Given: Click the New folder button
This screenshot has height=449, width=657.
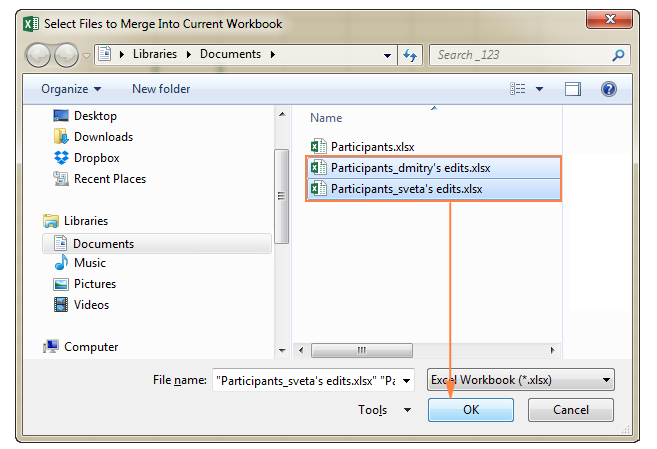Looking at the screenshot, I should [x=161, y=89].
